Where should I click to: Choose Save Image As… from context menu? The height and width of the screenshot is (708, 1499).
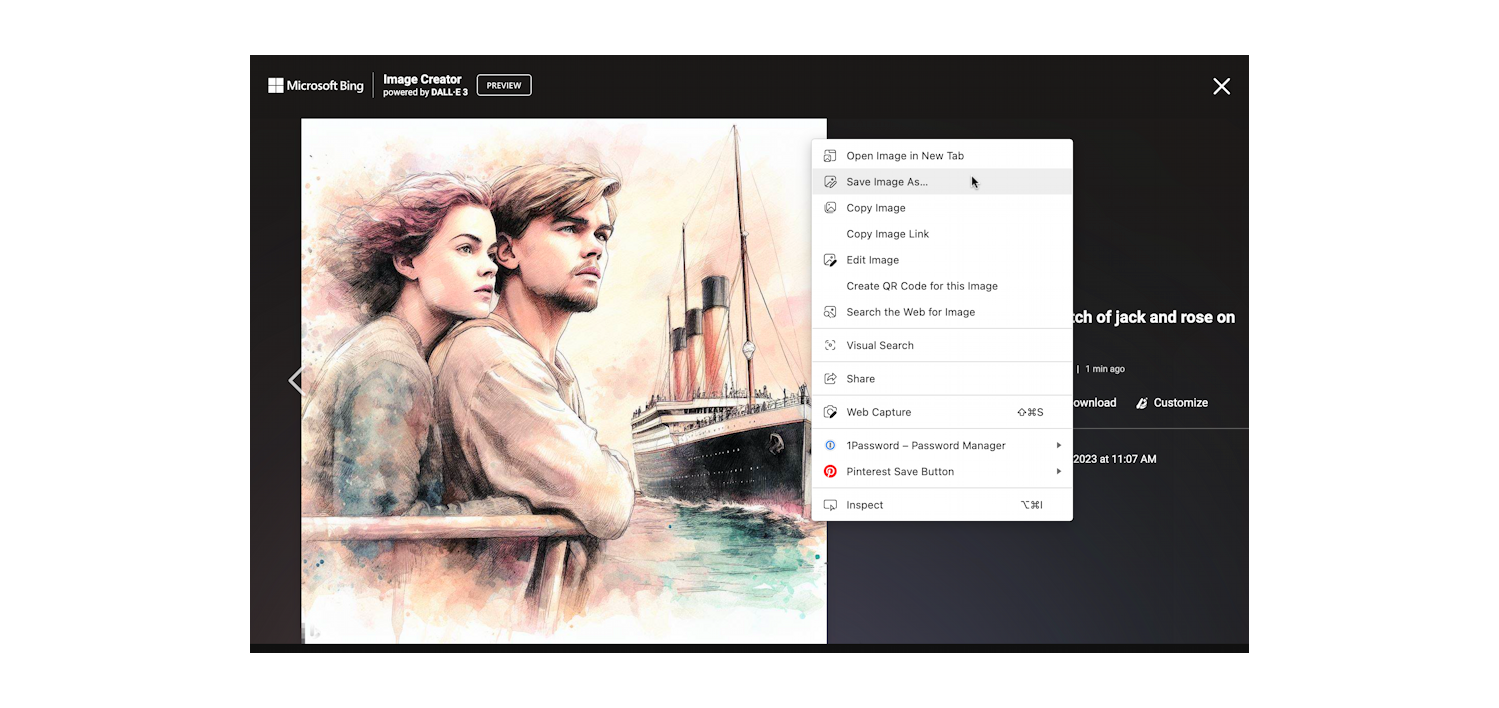click(887, 182)
